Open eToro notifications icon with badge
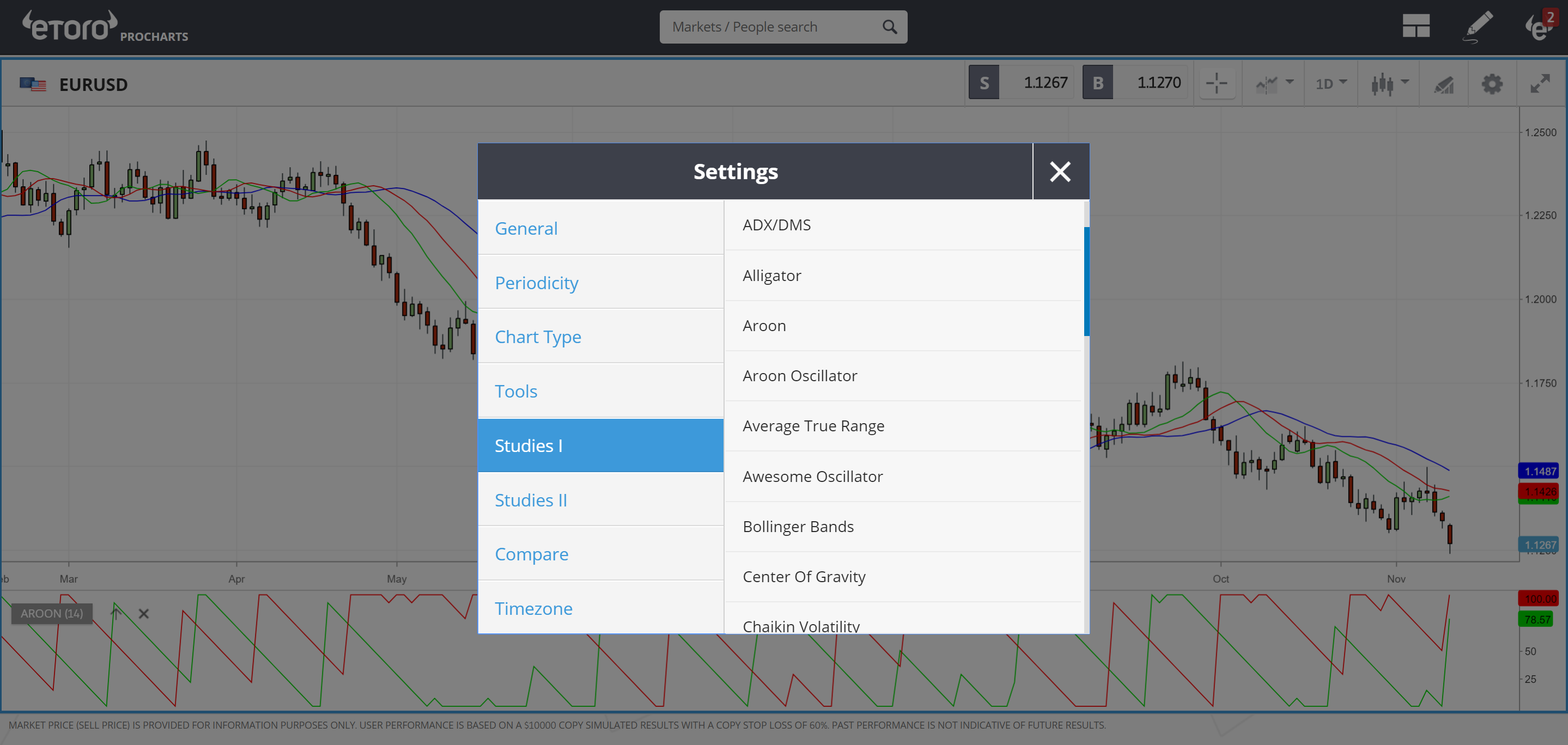This screenshot has width=1568, height=745. (x=1539, y=26)
